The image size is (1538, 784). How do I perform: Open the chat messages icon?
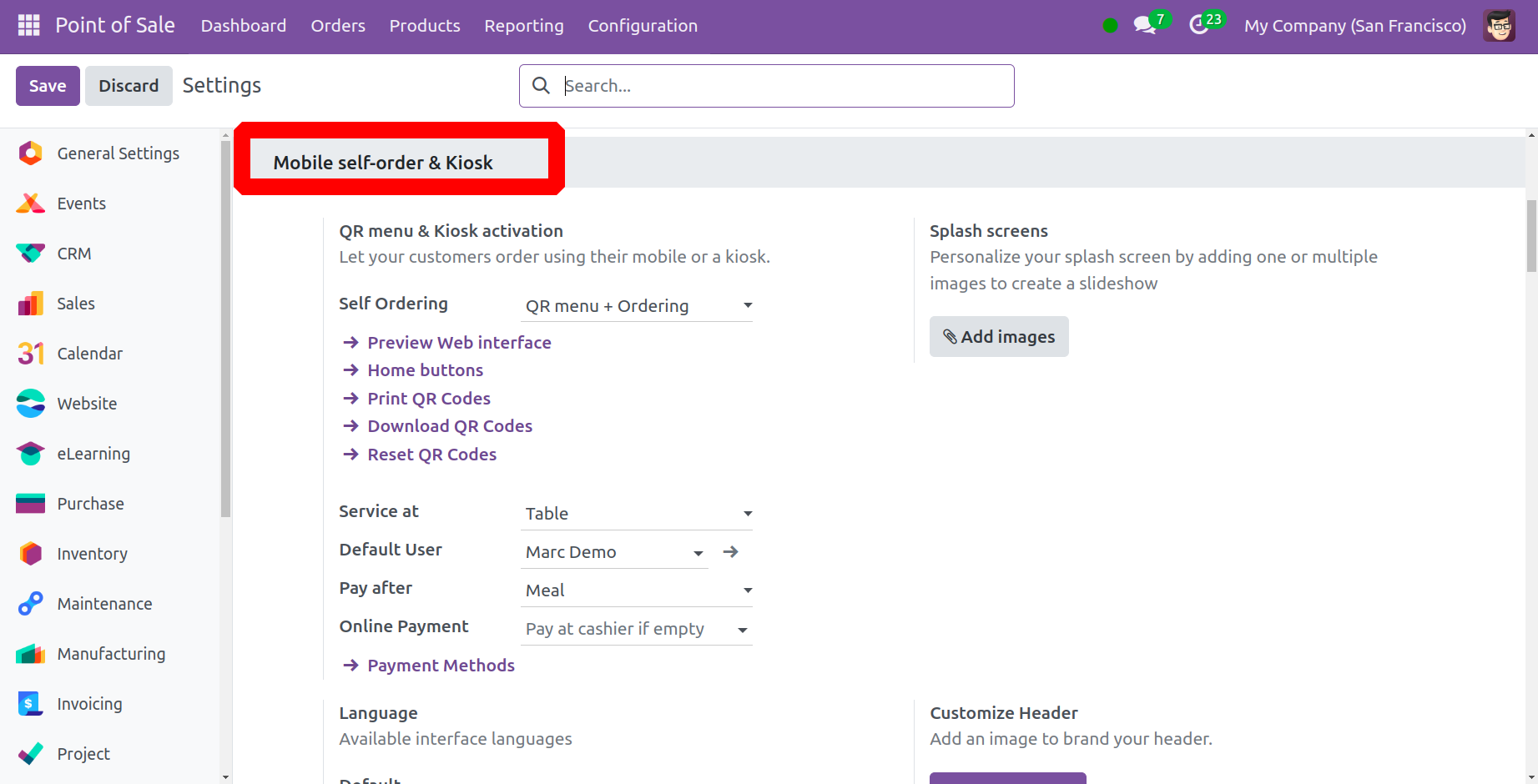(x=1144, y=25)
